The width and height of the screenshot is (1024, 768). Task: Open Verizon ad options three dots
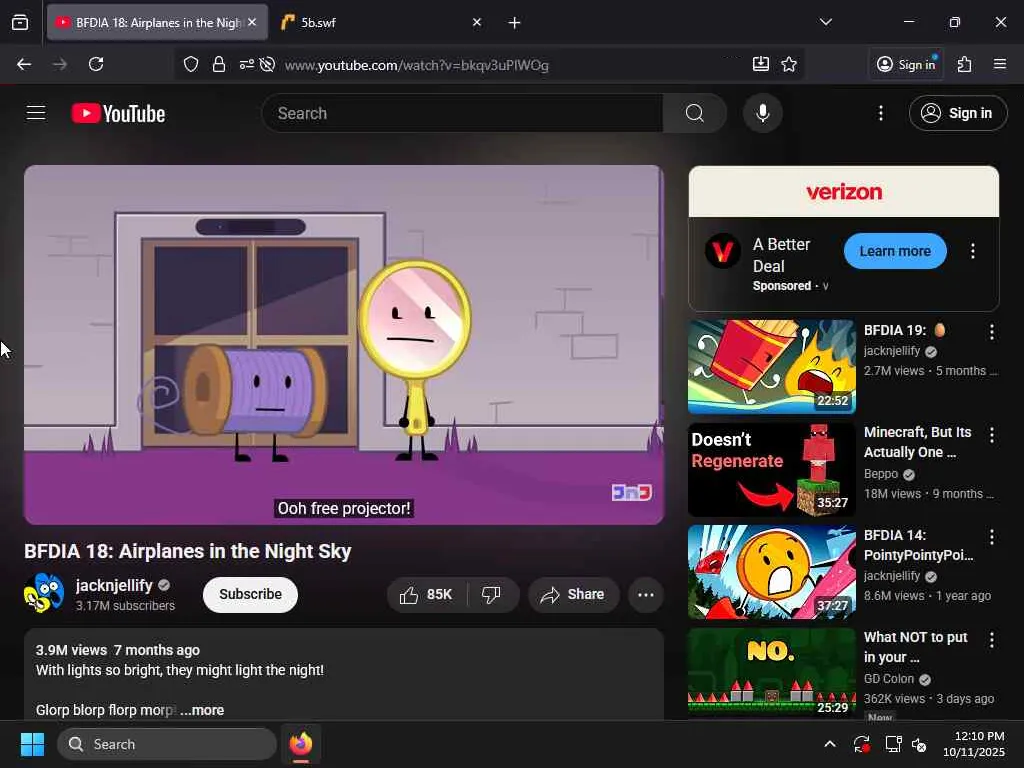pos(973,251)
